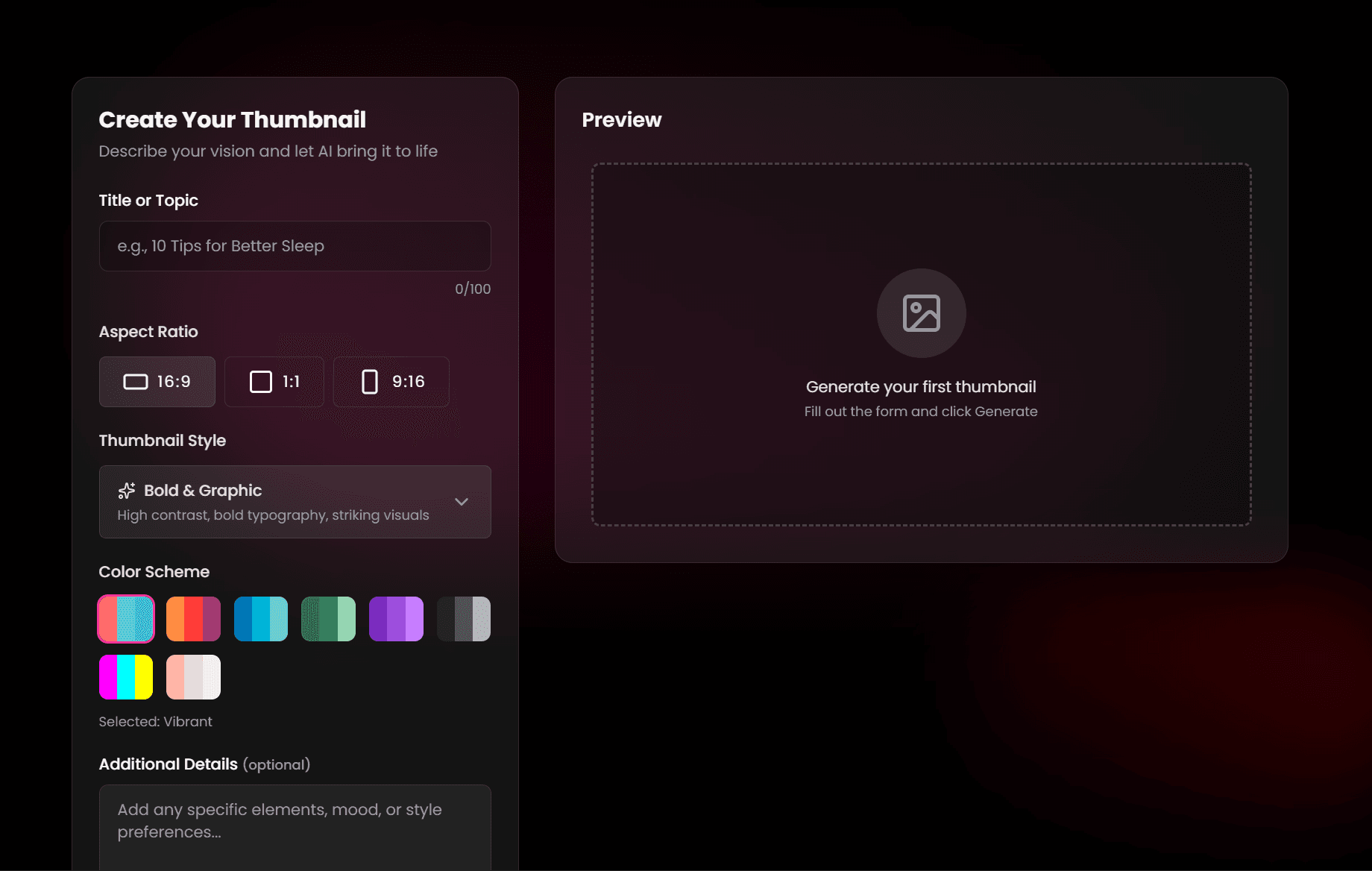
Task: Select the magenta-cyan-yellow neon swatch
Action: point(126,677)
